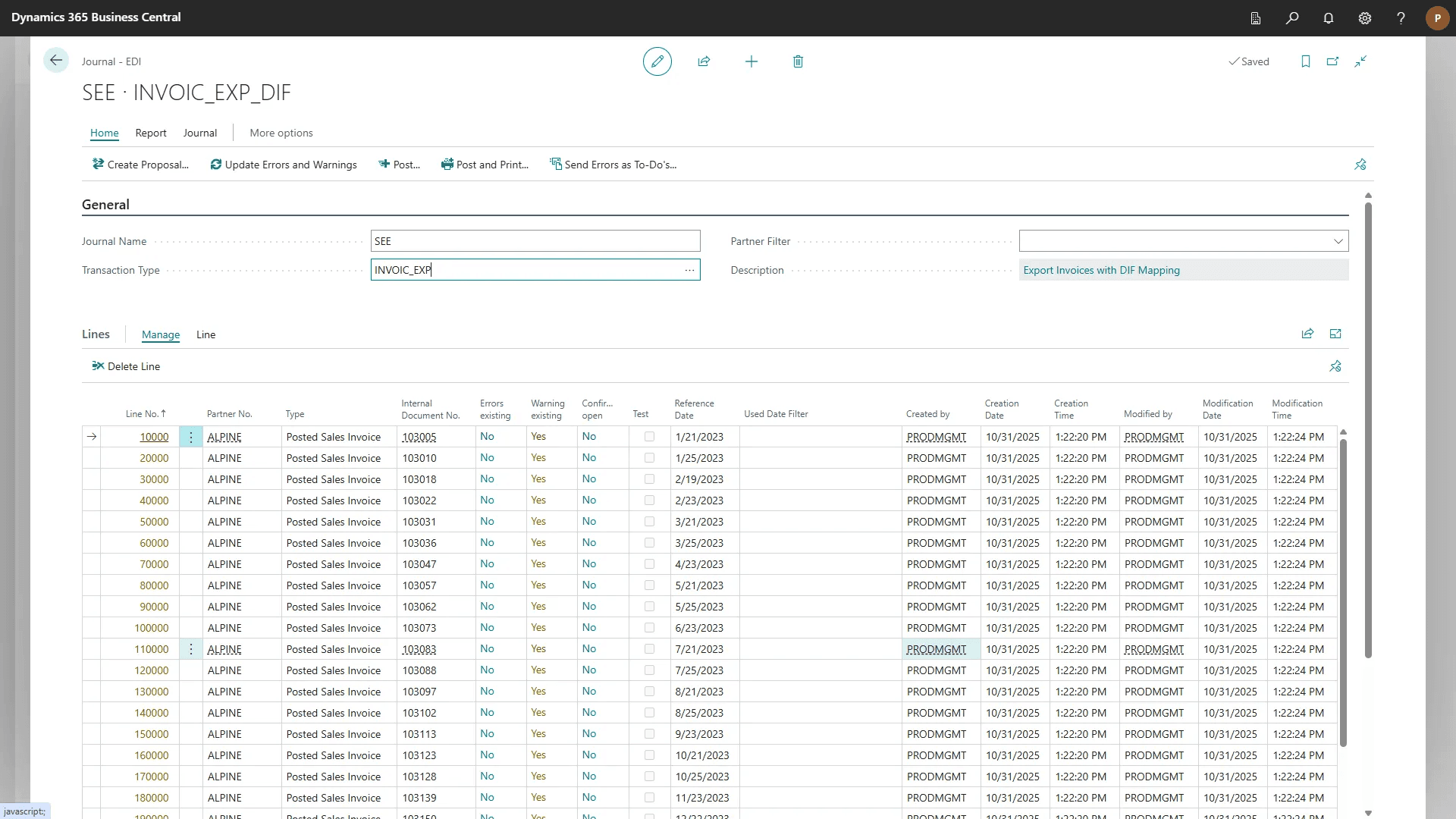The image size is (1456, 819).
Task: Open the document icon in top bar
Action: [x=1256, y=18]
